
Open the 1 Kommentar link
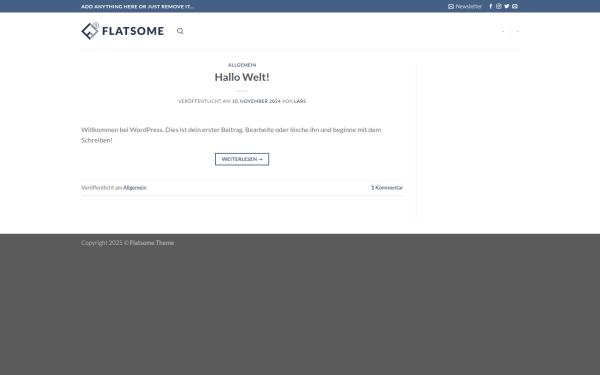pyautogui.click(x=387, y=188)
